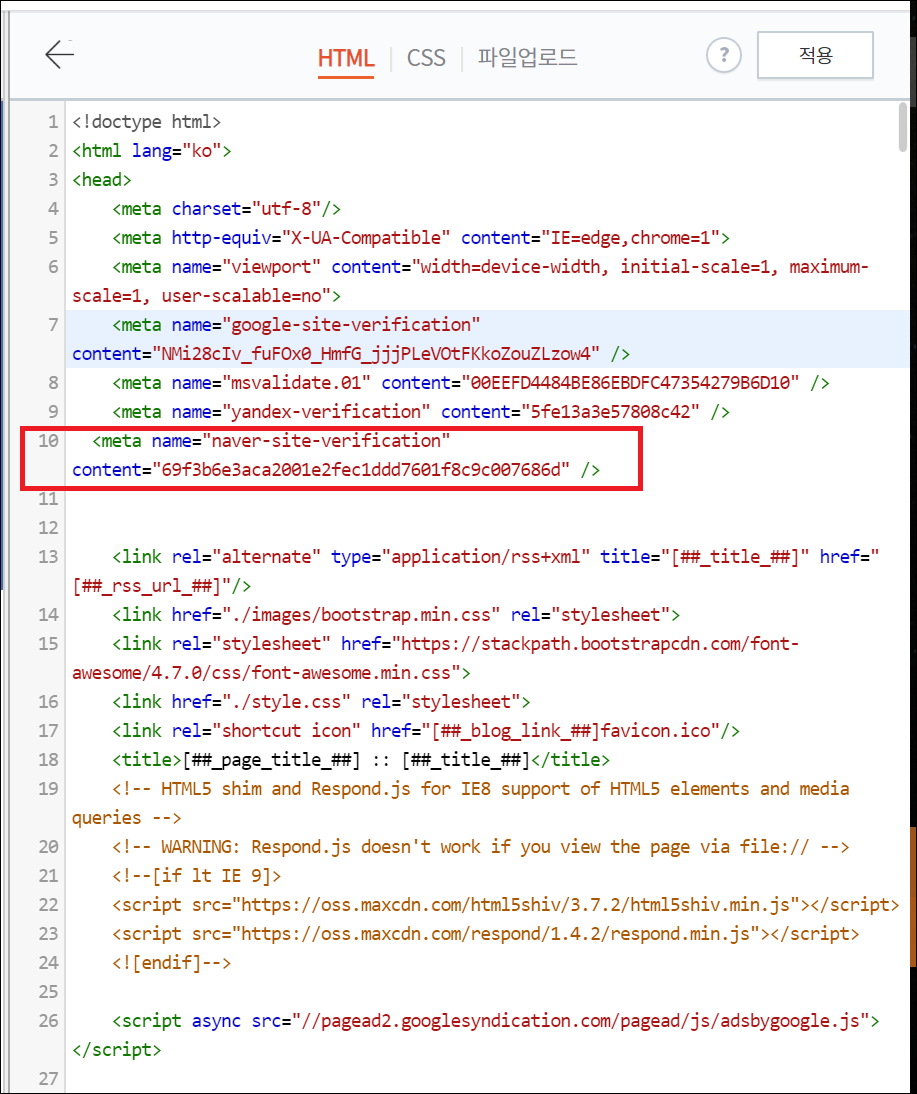The height and width of the screenshot is (1094, 917).
Task: Click the closing script tag below line 26
Action: tap(117, 1050)
